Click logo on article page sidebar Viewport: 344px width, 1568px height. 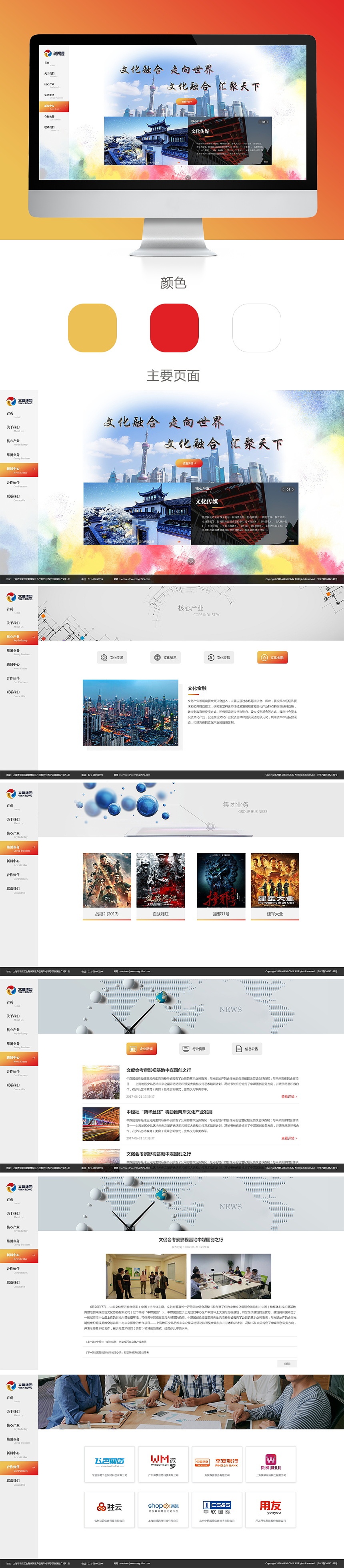pyautogui.click(x=20, y=1188)
